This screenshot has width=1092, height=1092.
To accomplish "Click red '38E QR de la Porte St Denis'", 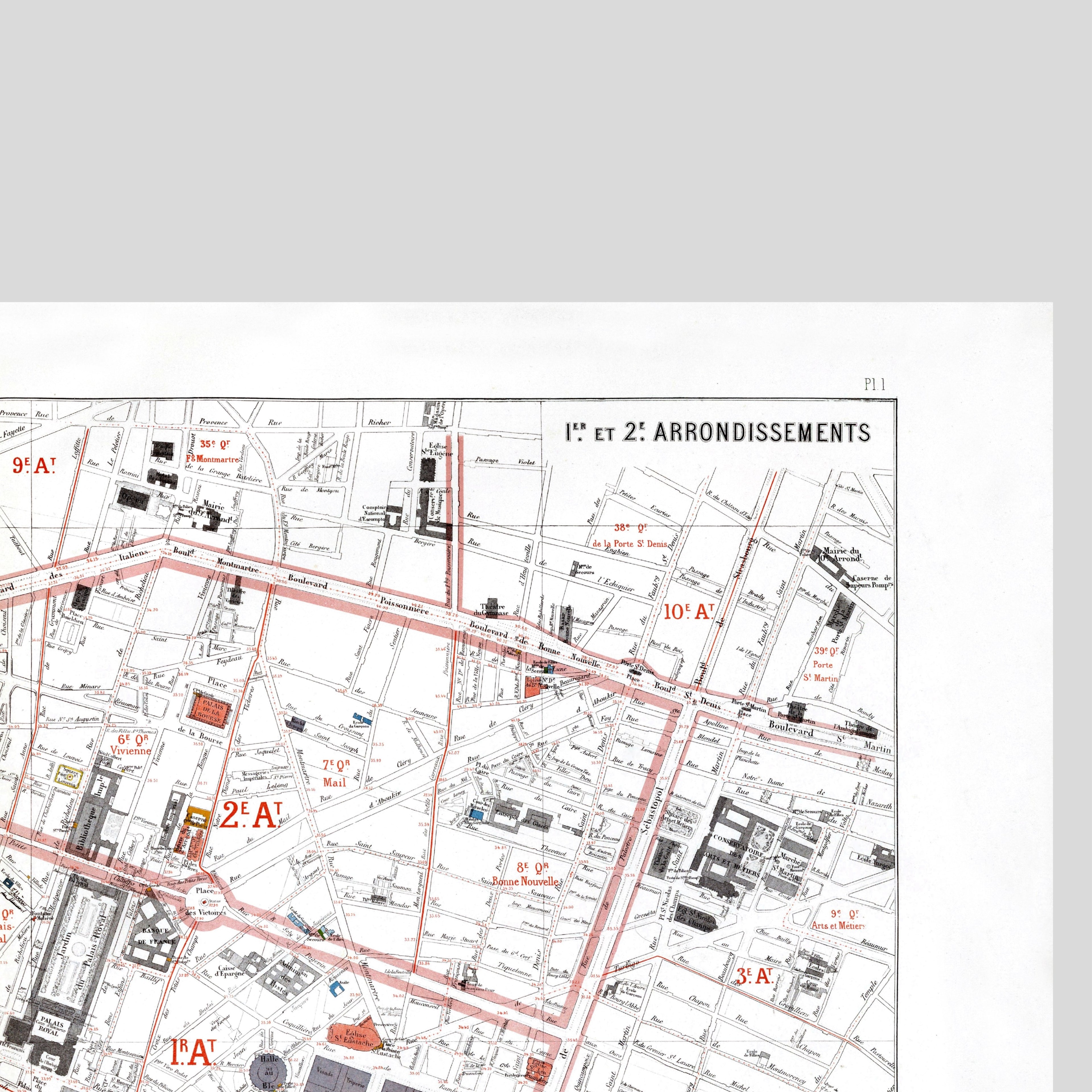I will click(630, 536).
